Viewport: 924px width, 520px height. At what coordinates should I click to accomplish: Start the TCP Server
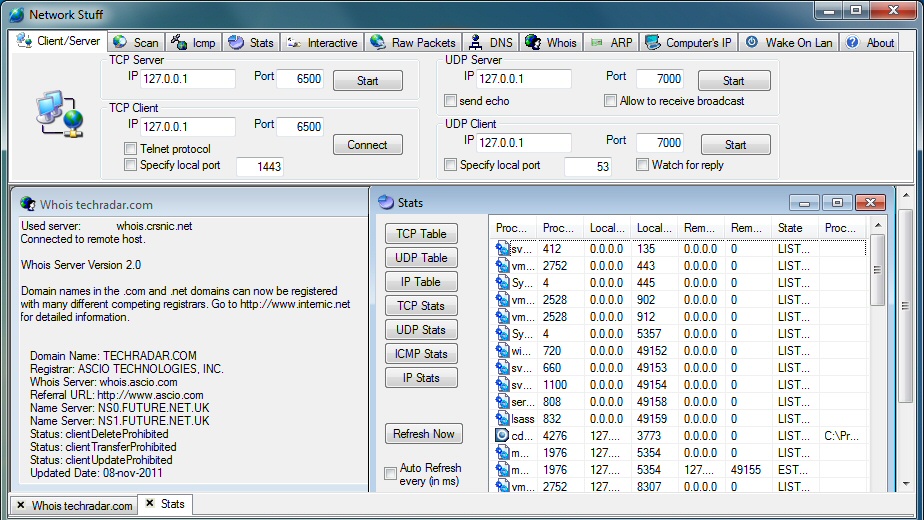point(368,81)
